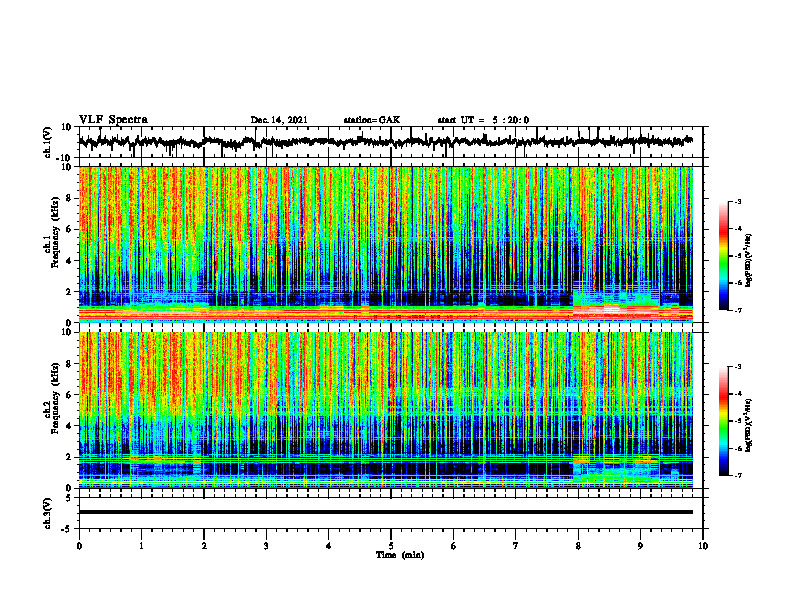Click the "ch.1(V)" waveform axis label

click(x=48, y=142)
